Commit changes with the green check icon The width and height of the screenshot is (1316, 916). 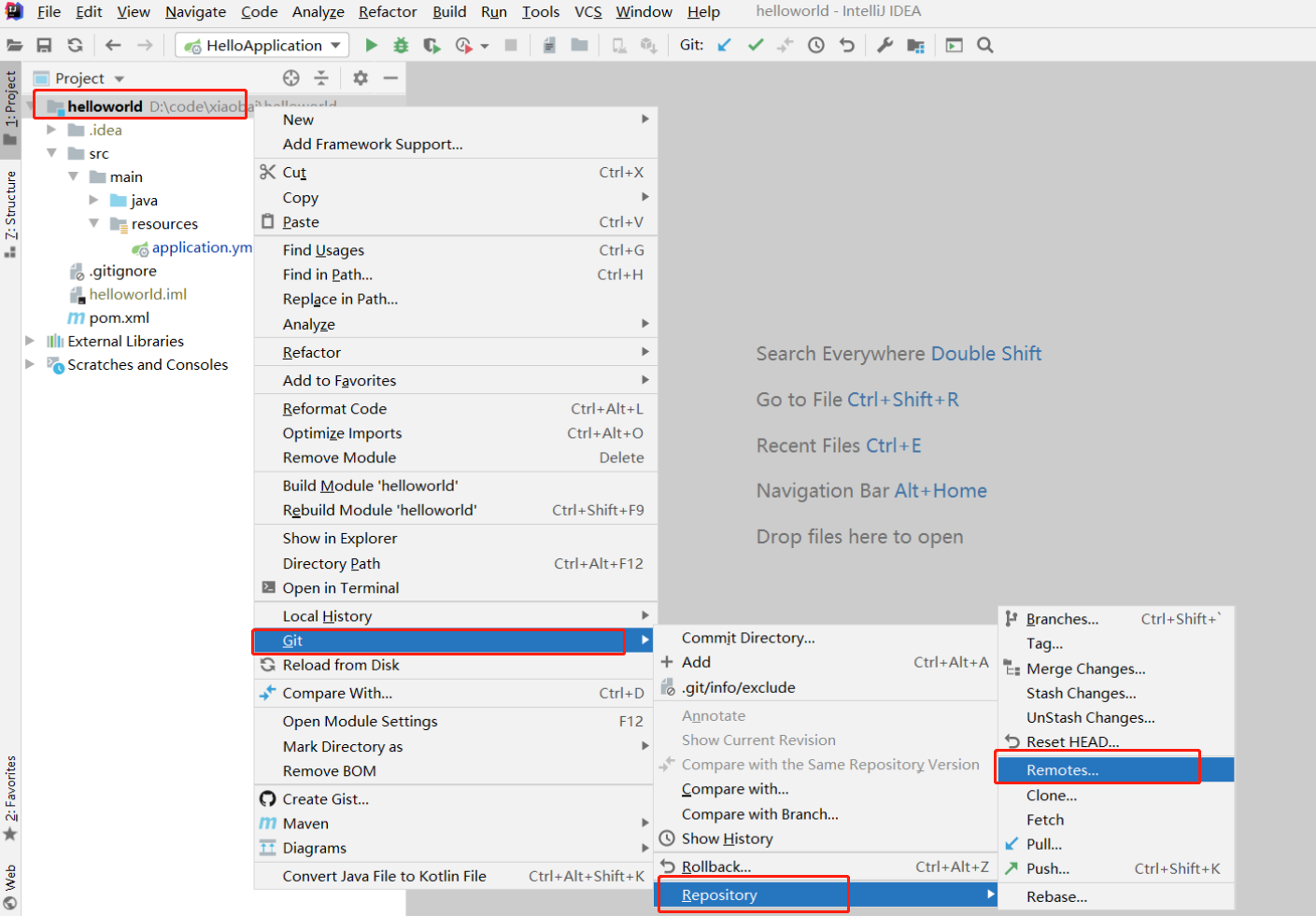pos(756,45)
